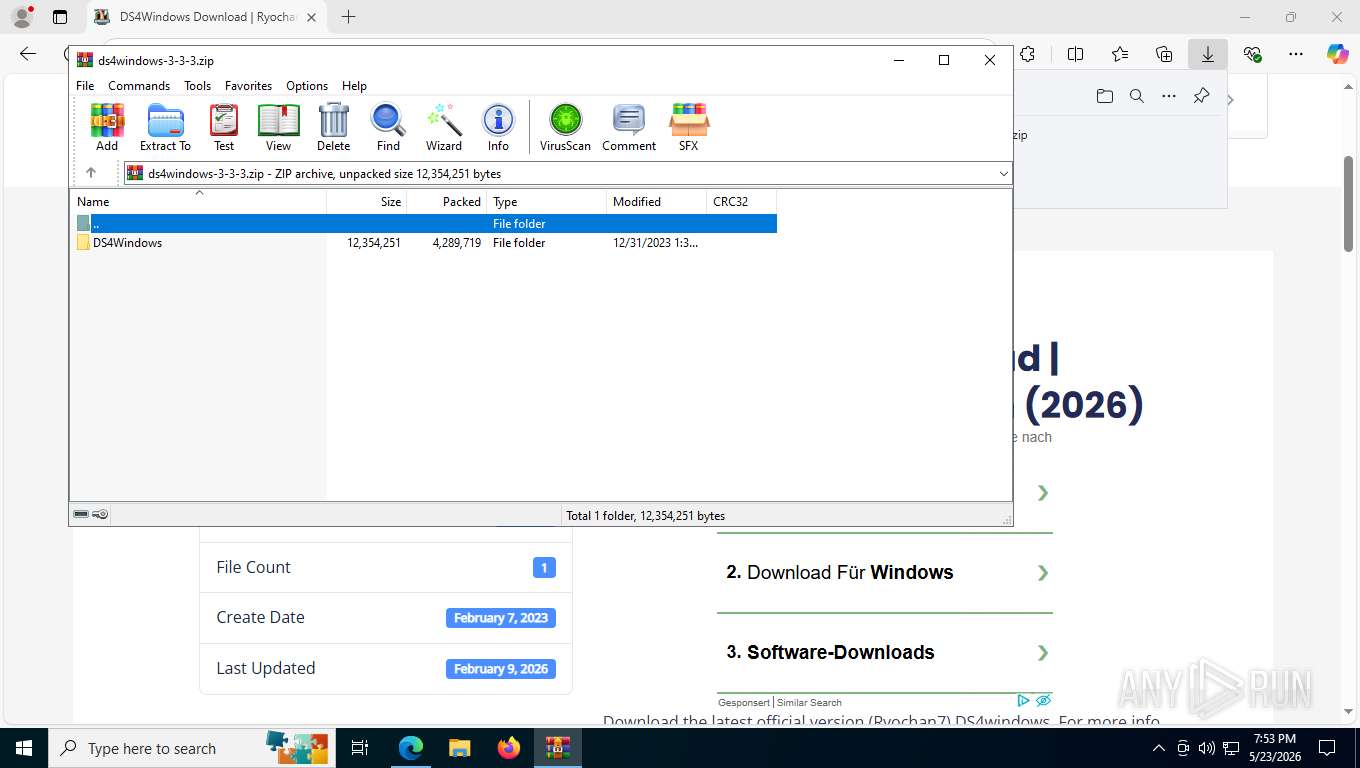Image resolution: width=1360 pixels, height=768 pixels.
Task: Open Edge tab actions menu icon
Action: (60, 17)
